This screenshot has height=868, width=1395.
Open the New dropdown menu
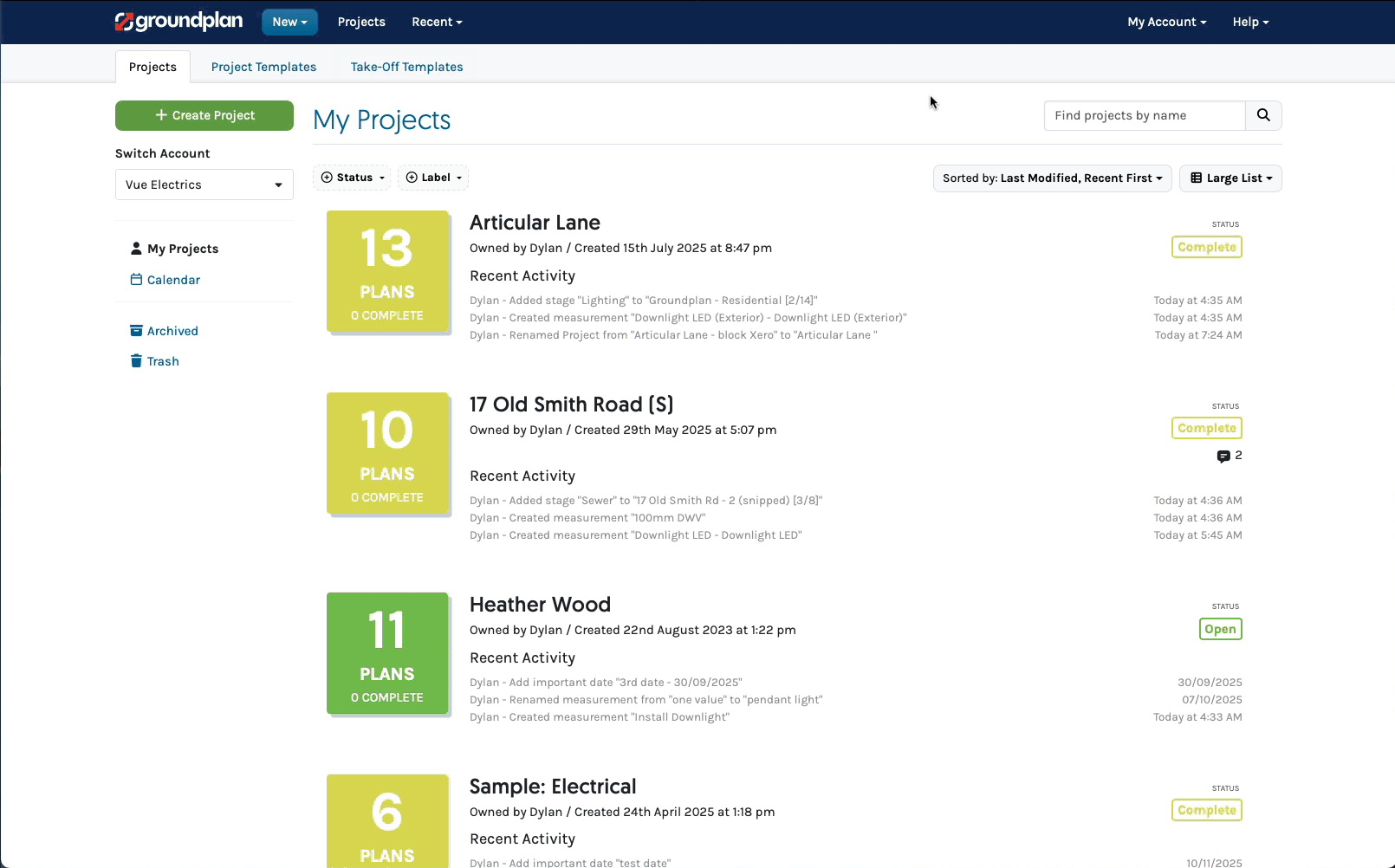tap(289, 22)
